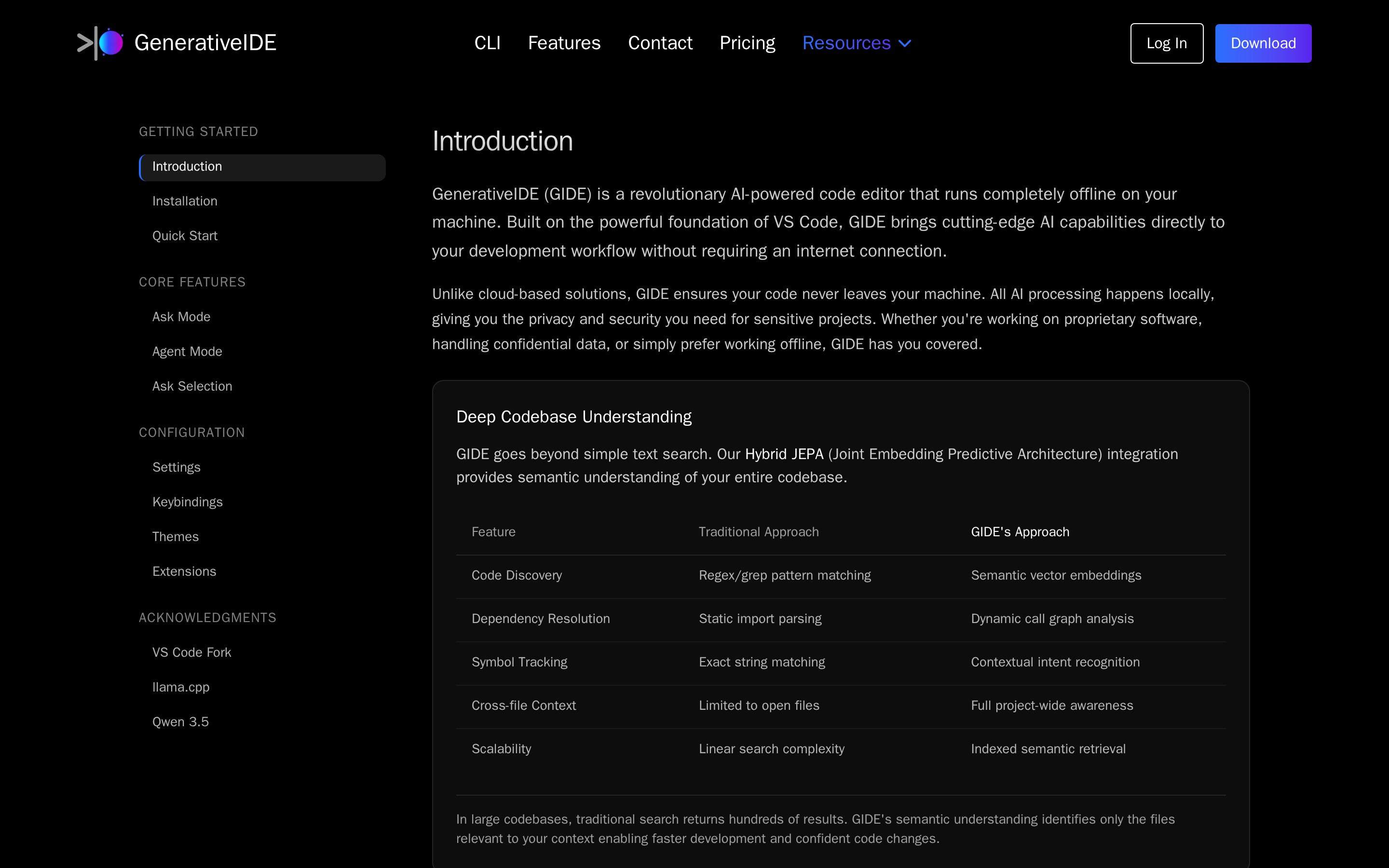Go to the Features page
The image size is (1389, 868).
pos(564,43)
